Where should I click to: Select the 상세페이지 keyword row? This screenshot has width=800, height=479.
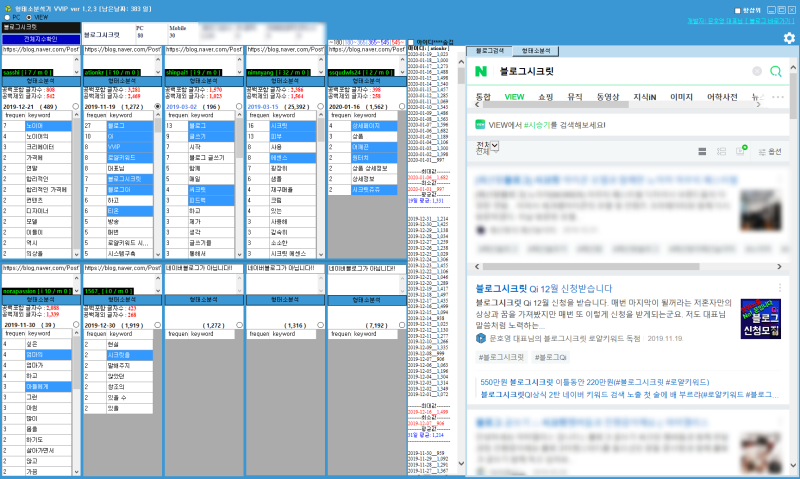click(374, 125)
